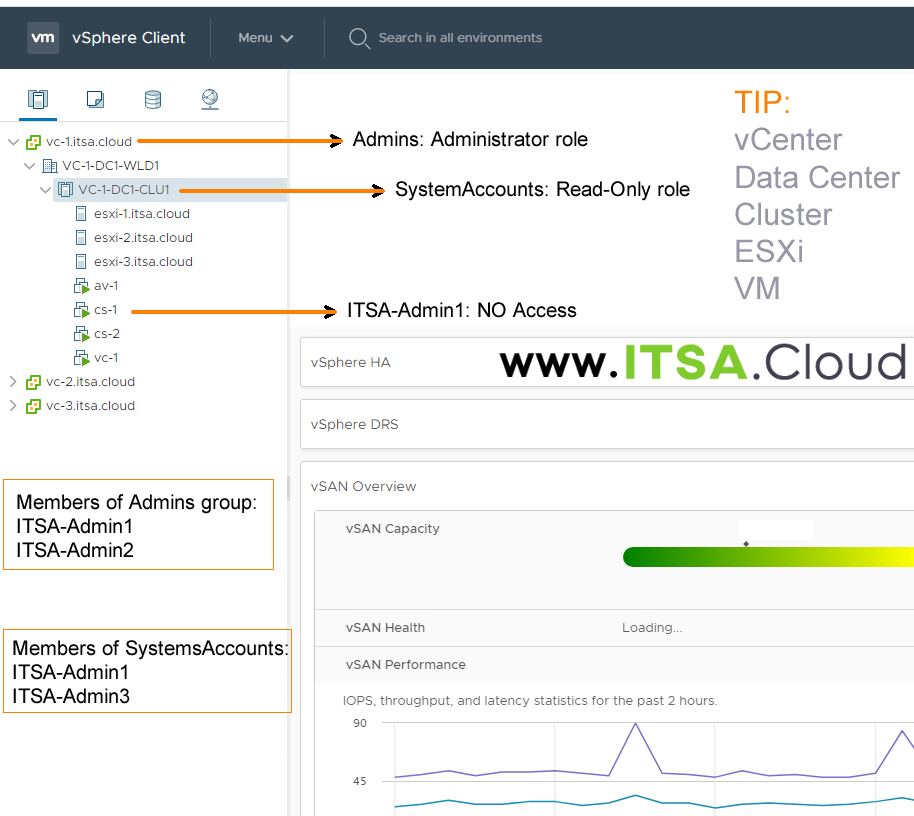Select the vc-1 VM label
Viewport: 914px width, 816px height.
[106, 357]
